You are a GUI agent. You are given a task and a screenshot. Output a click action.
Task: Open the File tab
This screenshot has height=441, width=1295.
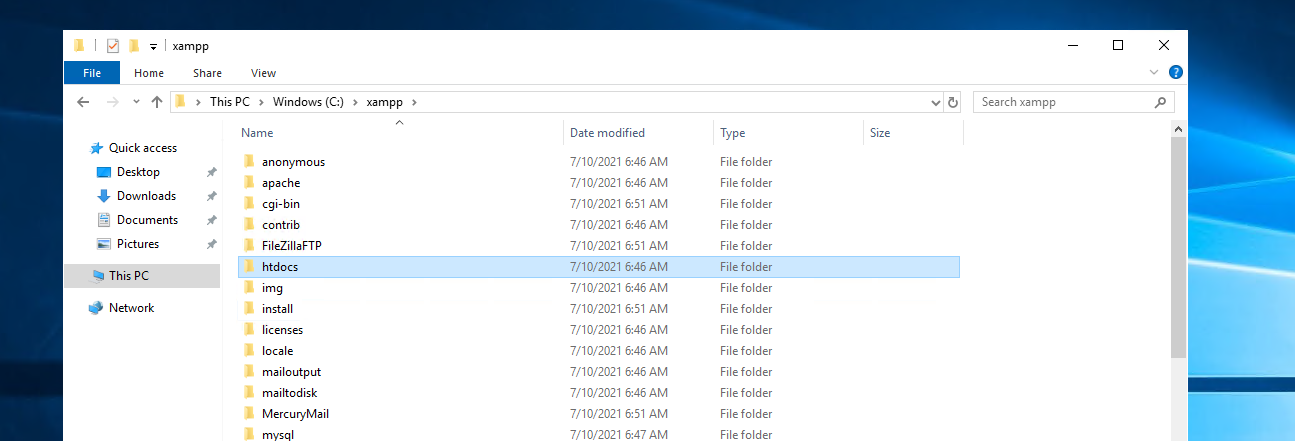click(92, 73)
